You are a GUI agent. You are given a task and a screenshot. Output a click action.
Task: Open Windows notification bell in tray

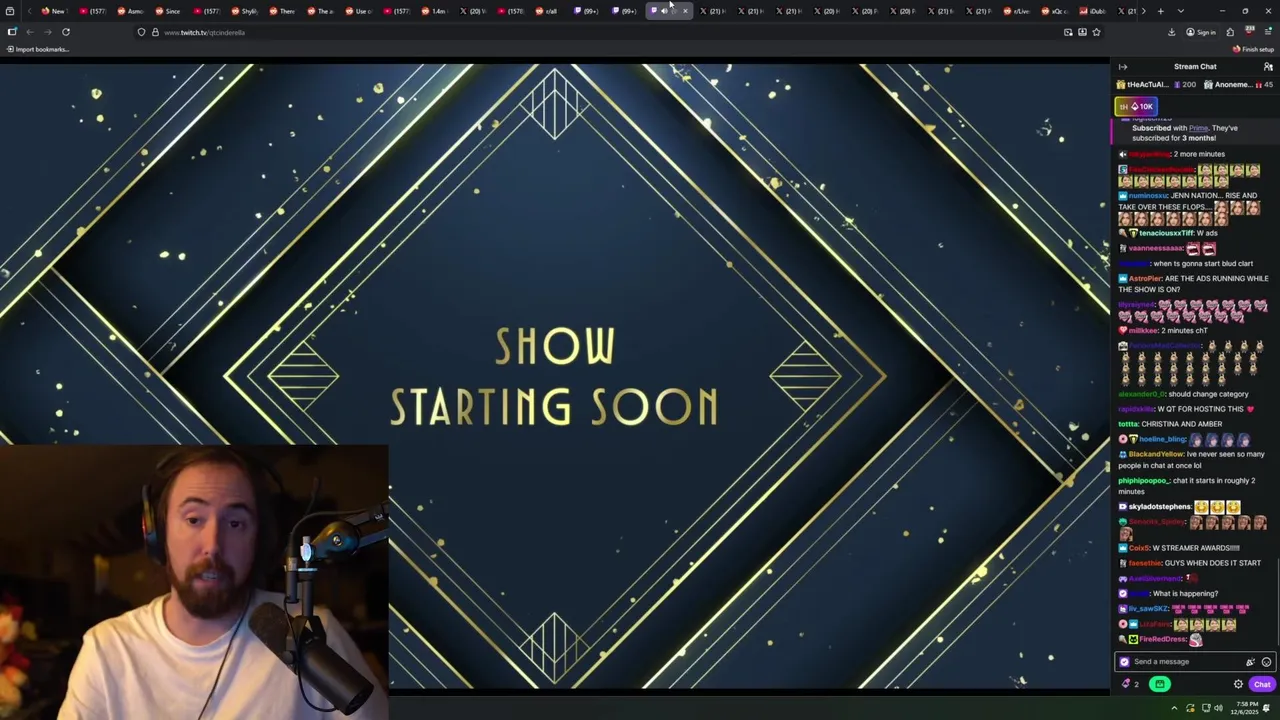[1266, 708]
